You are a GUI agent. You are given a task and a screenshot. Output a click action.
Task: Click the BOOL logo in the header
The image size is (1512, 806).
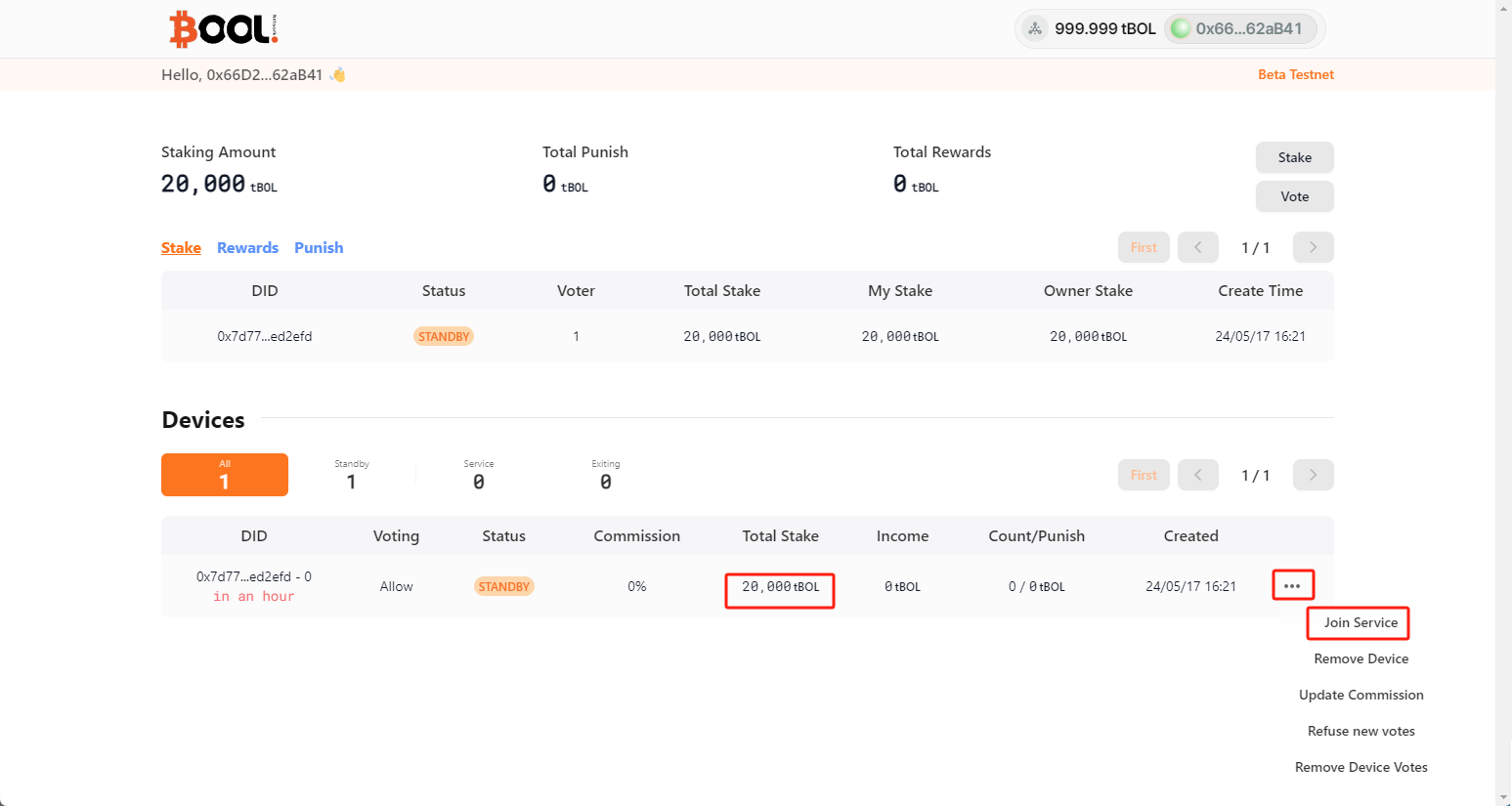point(223,29)
